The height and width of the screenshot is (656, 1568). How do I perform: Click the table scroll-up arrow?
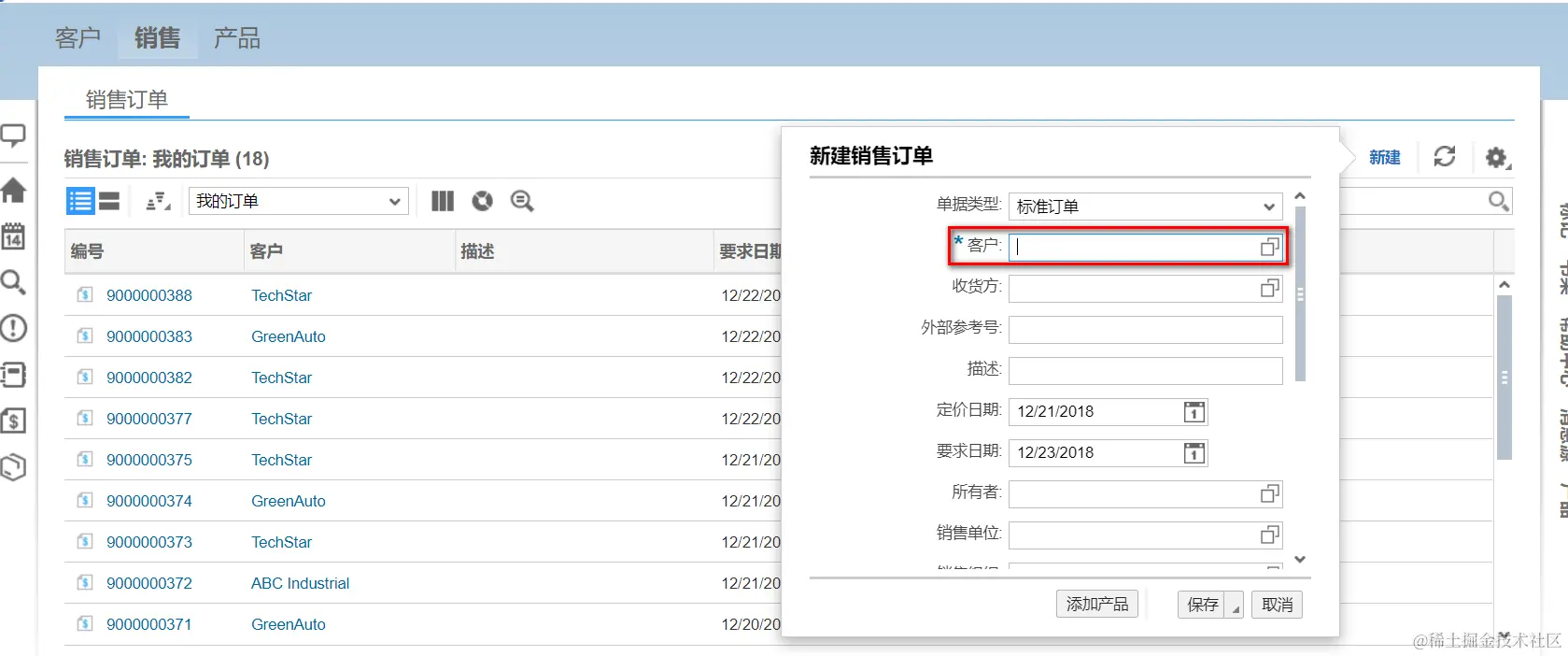[x=1504, y=284]
